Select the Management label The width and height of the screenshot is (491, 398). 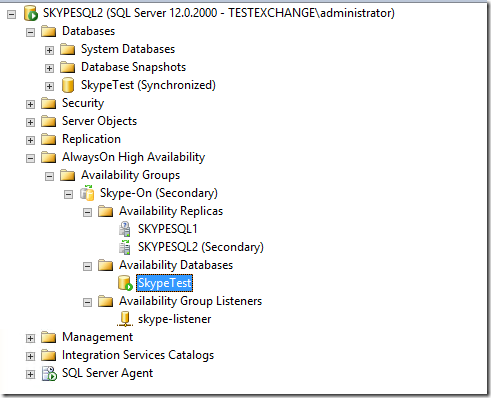click(98, 337)
